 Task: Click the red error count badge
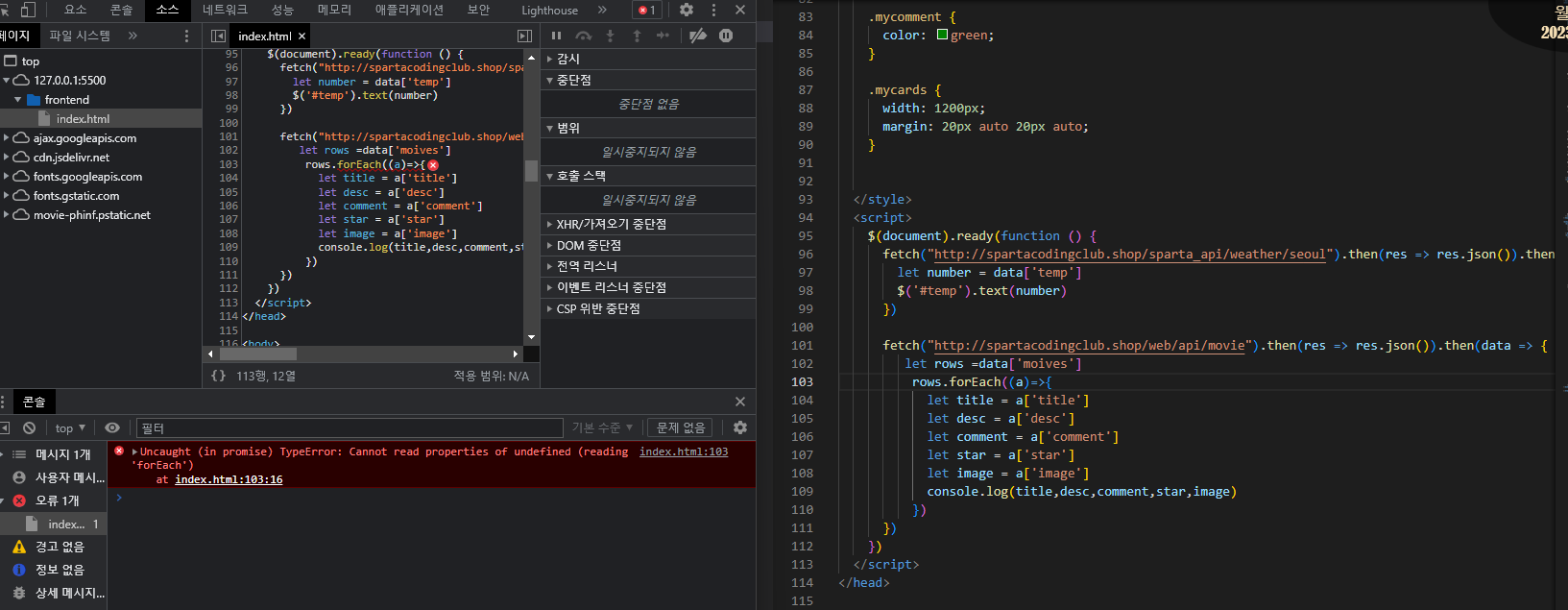(x=647, y=10)
